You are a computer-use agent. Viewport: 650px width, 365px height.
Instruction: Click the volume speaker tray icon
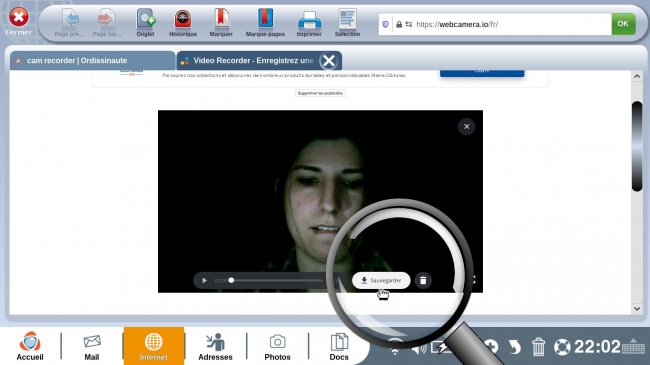click(419, 348)
